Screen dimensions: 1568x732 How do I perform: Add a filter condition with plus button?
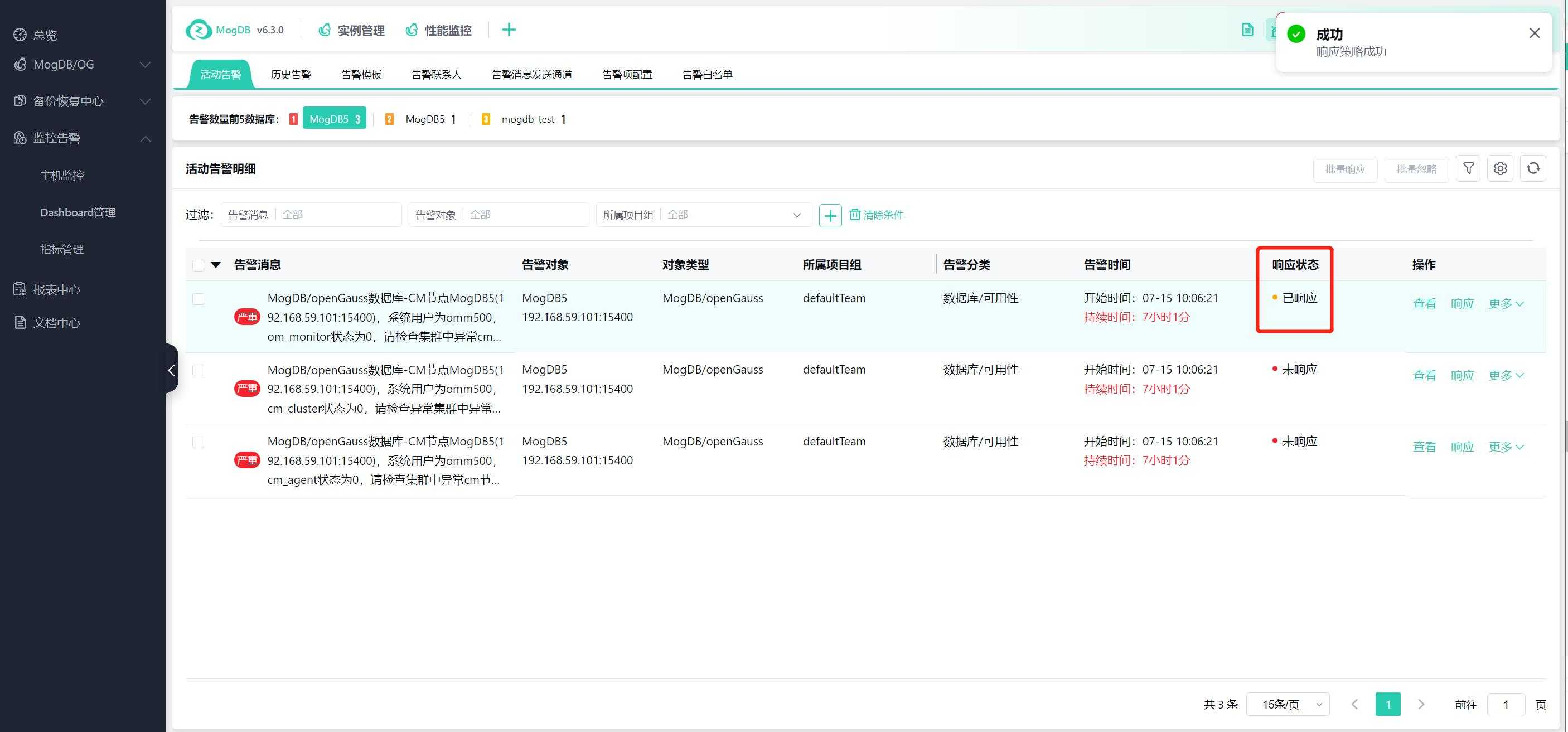[x=830, y=215]
